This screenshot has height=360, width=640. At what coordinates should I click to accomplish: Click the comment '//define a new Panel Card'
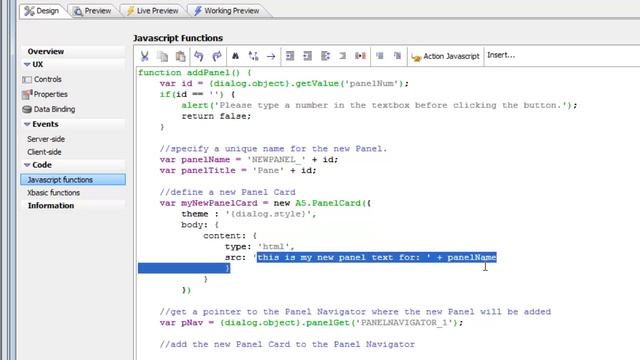pos(227,192)
